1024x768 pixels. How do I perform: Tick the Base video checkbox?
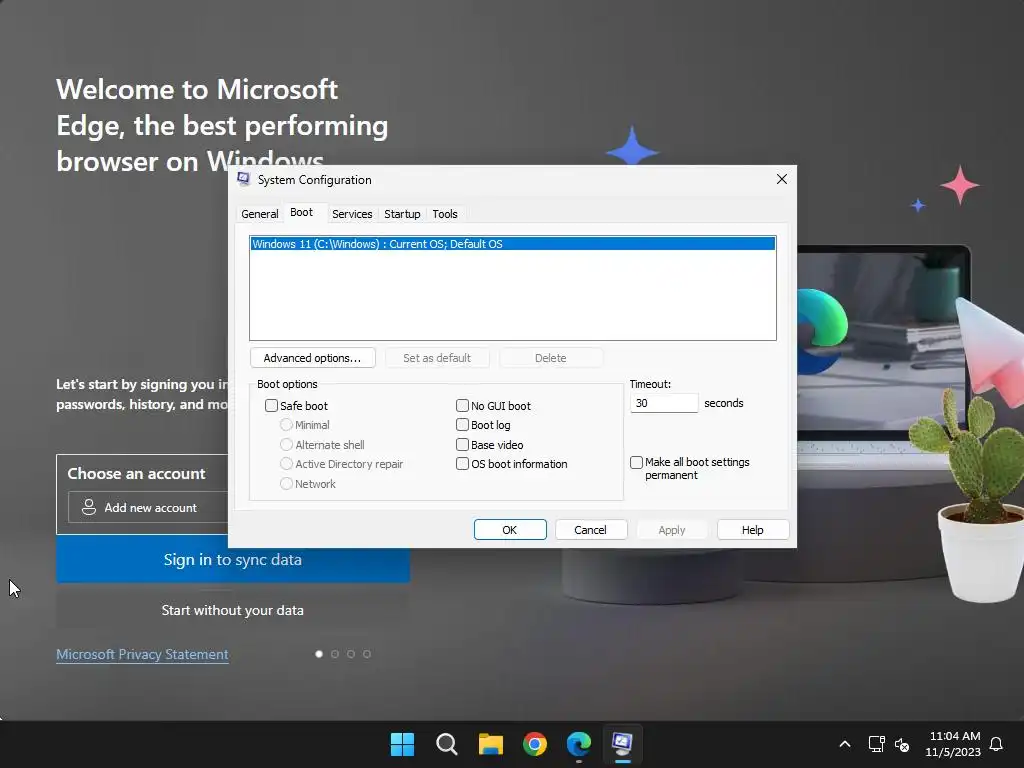pos(462,445)
